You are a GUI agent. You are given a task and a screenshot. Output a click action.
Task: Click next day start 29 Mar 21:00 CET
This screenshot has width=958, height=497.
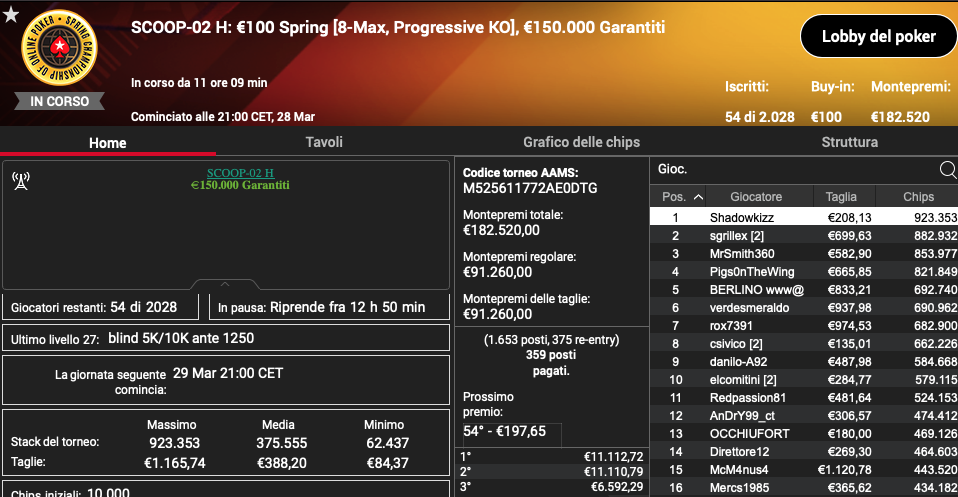[x=227, y=373]
